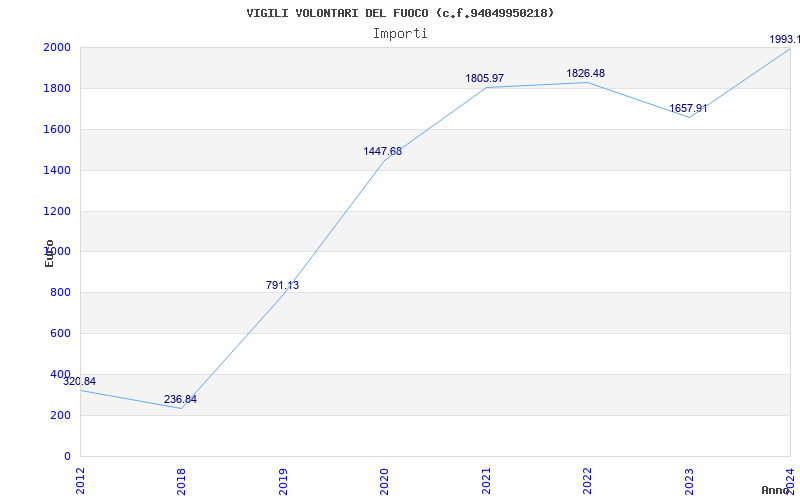
Task: Click the 791.13 value label
Action: coord(282,285)
